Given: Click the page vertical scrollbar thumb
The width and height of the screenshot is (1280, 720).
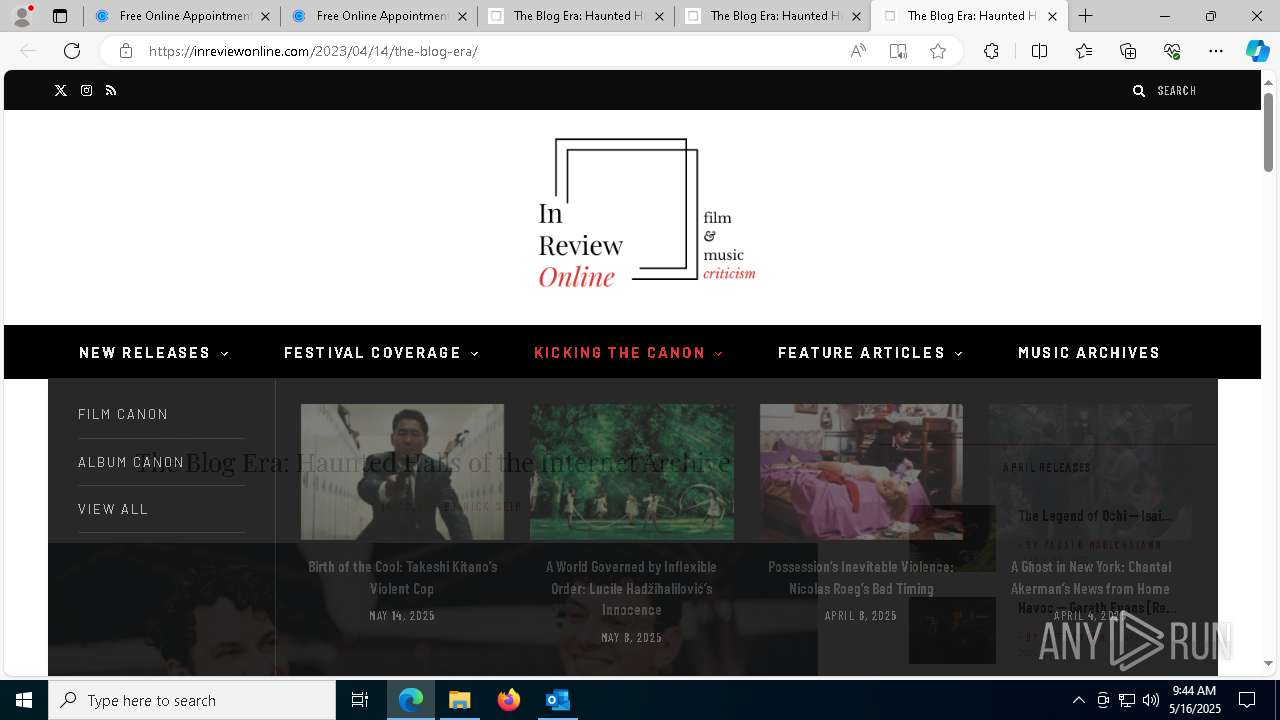Looking at the screenshot, I should [x=1268, y=132].
